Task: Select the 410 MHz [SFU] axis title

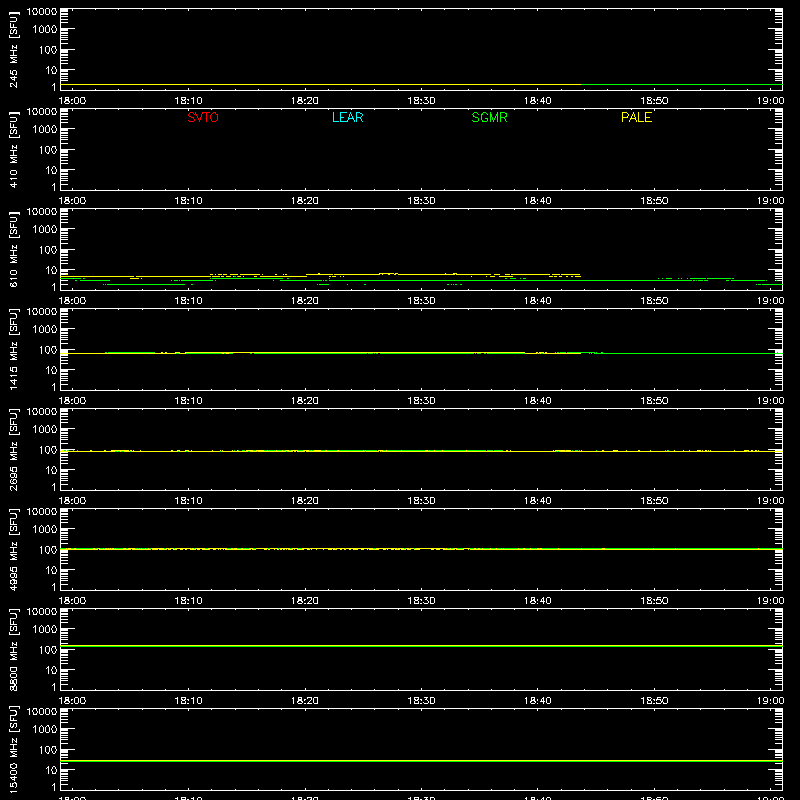Action: point(14,149)
